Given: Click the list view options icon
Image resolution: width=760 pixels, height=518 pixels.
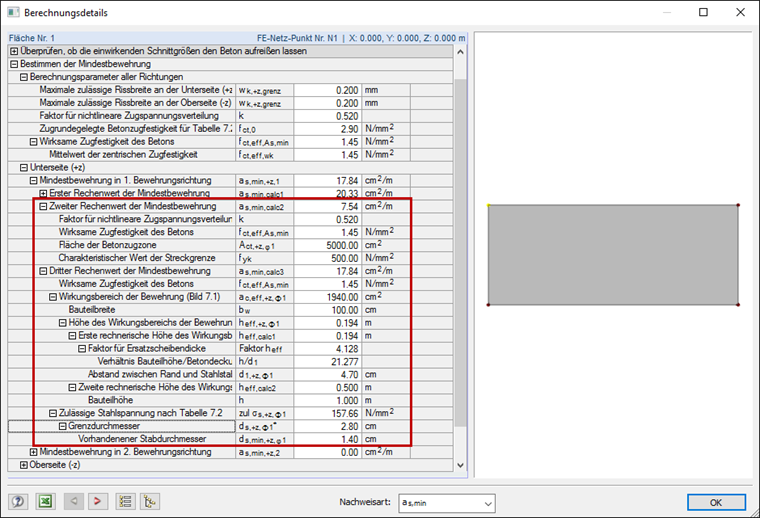Looking at the screenshot, I should [x=126, y=501].
